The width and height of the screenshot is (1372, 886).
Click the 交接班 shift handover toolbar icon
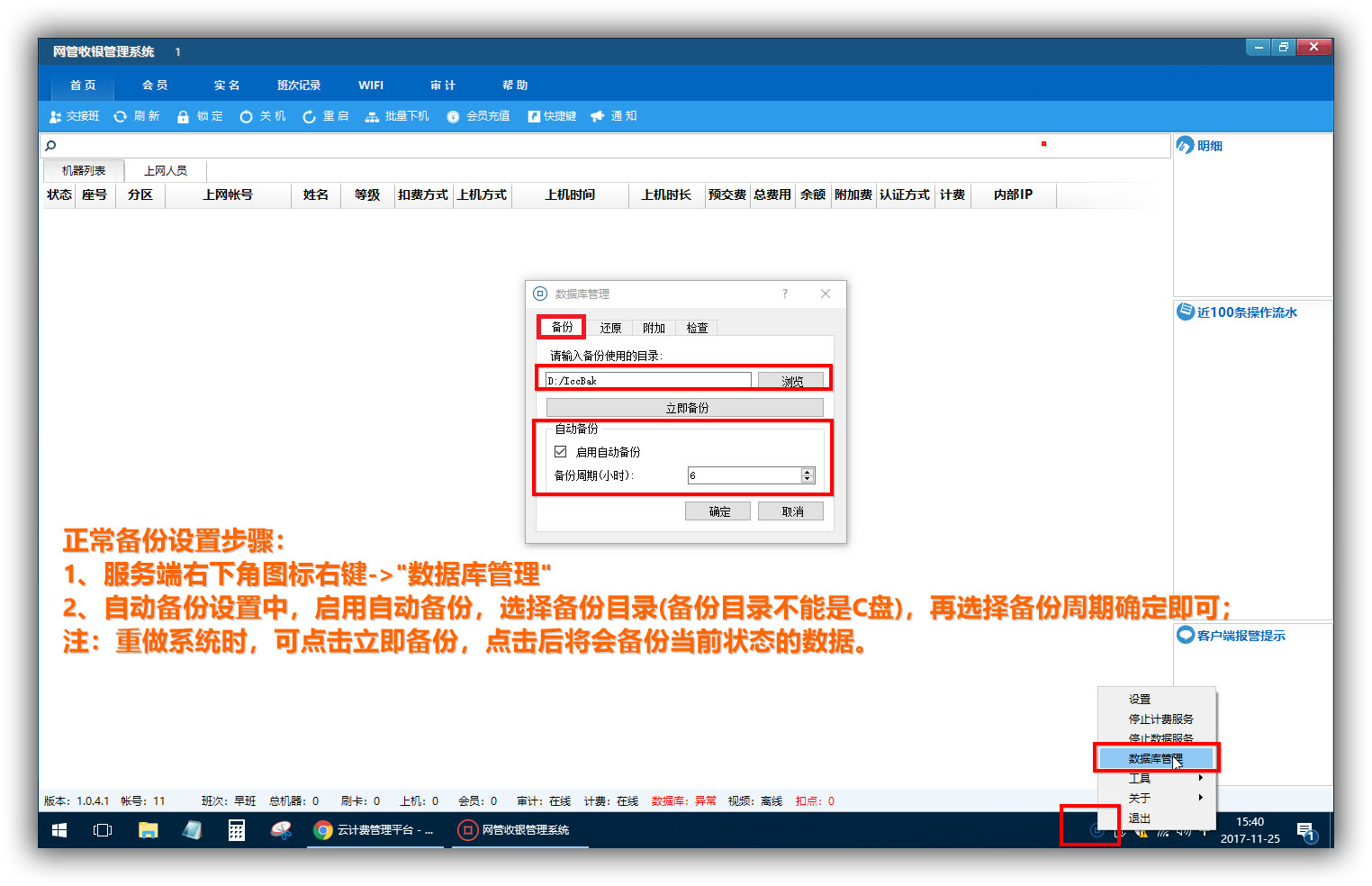(x=55, y=117)
